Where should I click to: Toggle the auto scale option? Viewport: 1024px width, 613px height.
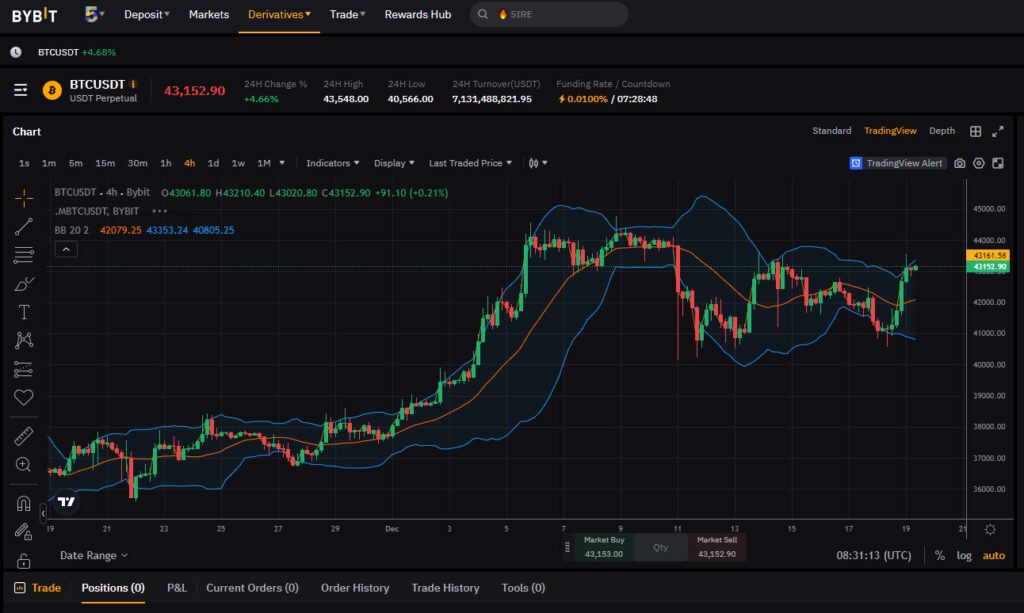click(x=994, y=556)
